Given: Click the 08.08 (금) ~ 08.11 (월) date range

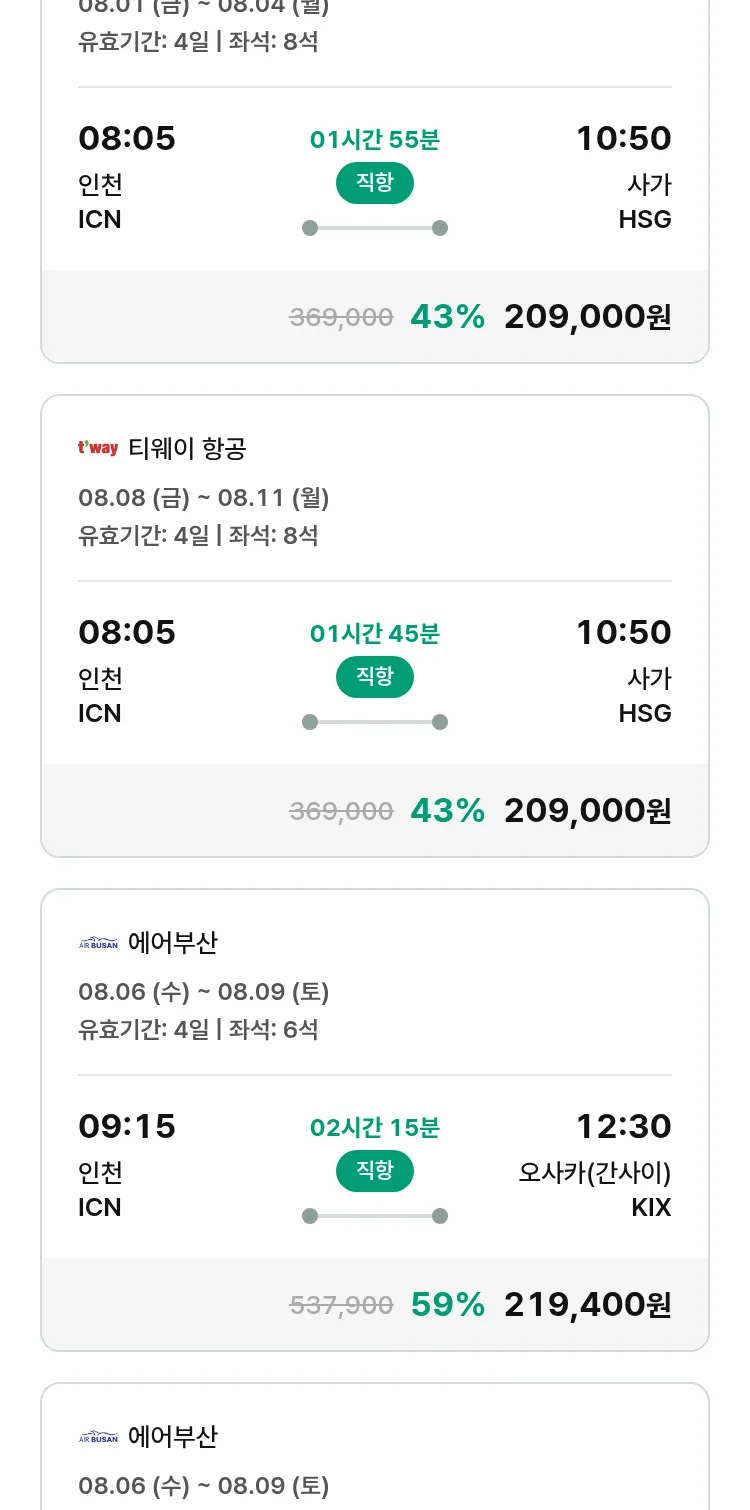Looking at the screenshot, I should (x=203, y=497).
